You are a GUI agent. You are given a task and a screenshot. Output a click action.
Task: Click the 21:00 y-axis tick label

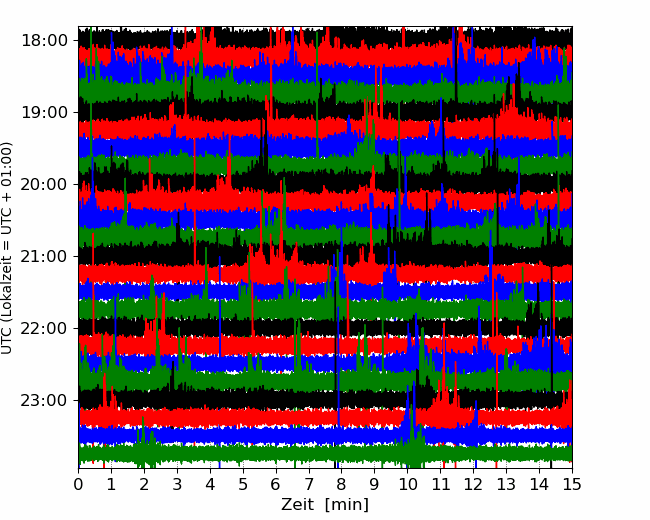44,257
